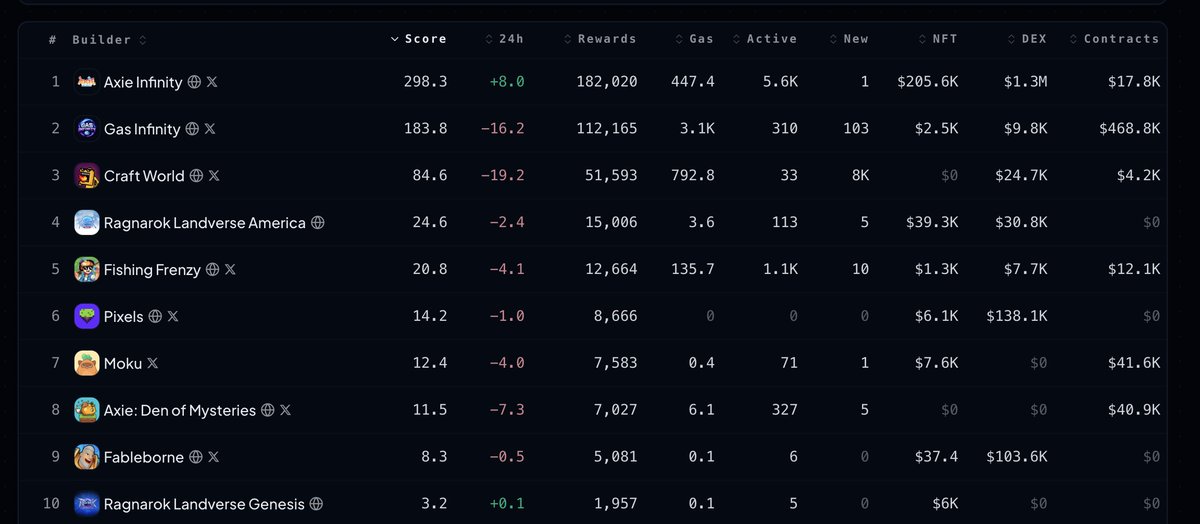Screen dimensions: 1200x524
Task: Click Craft World gas value 792.8
Action: tap(692, 175)
